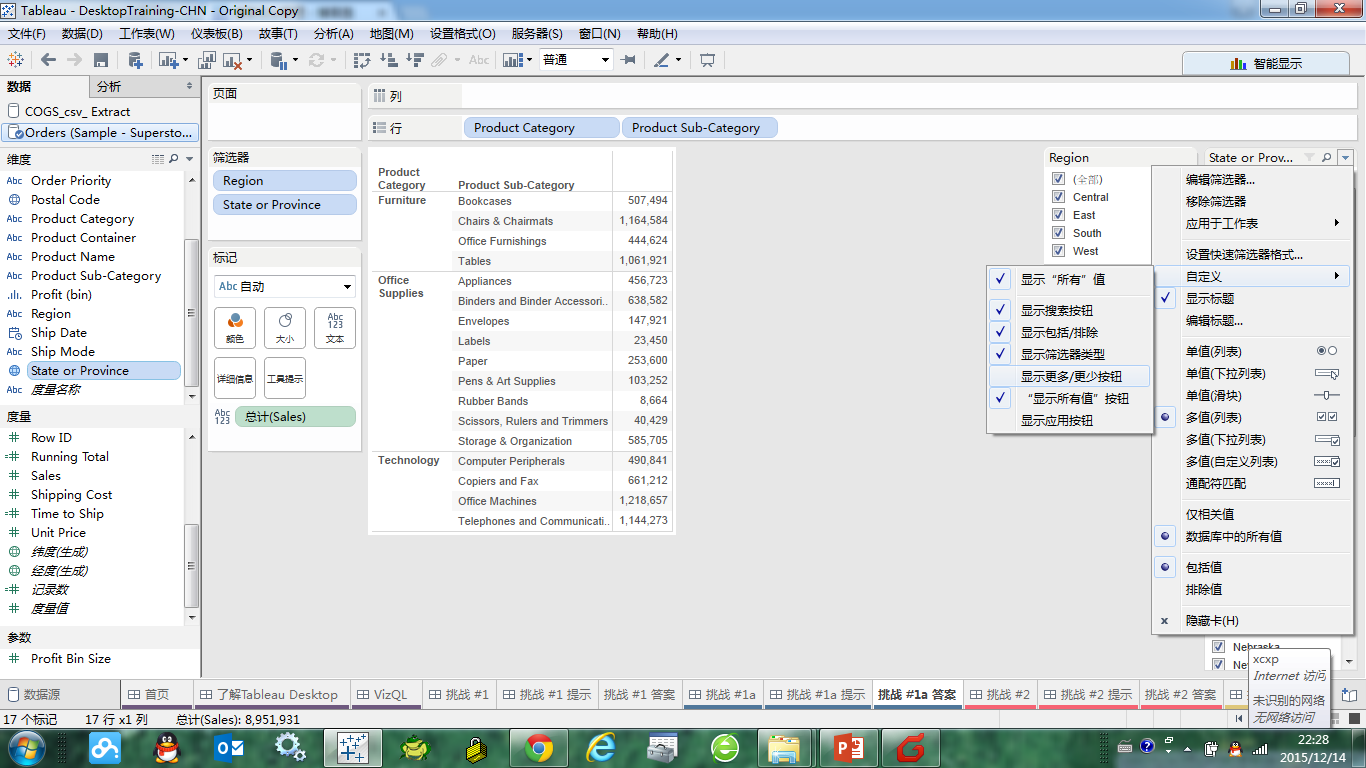Click the Size mark card button

[285, 328]
